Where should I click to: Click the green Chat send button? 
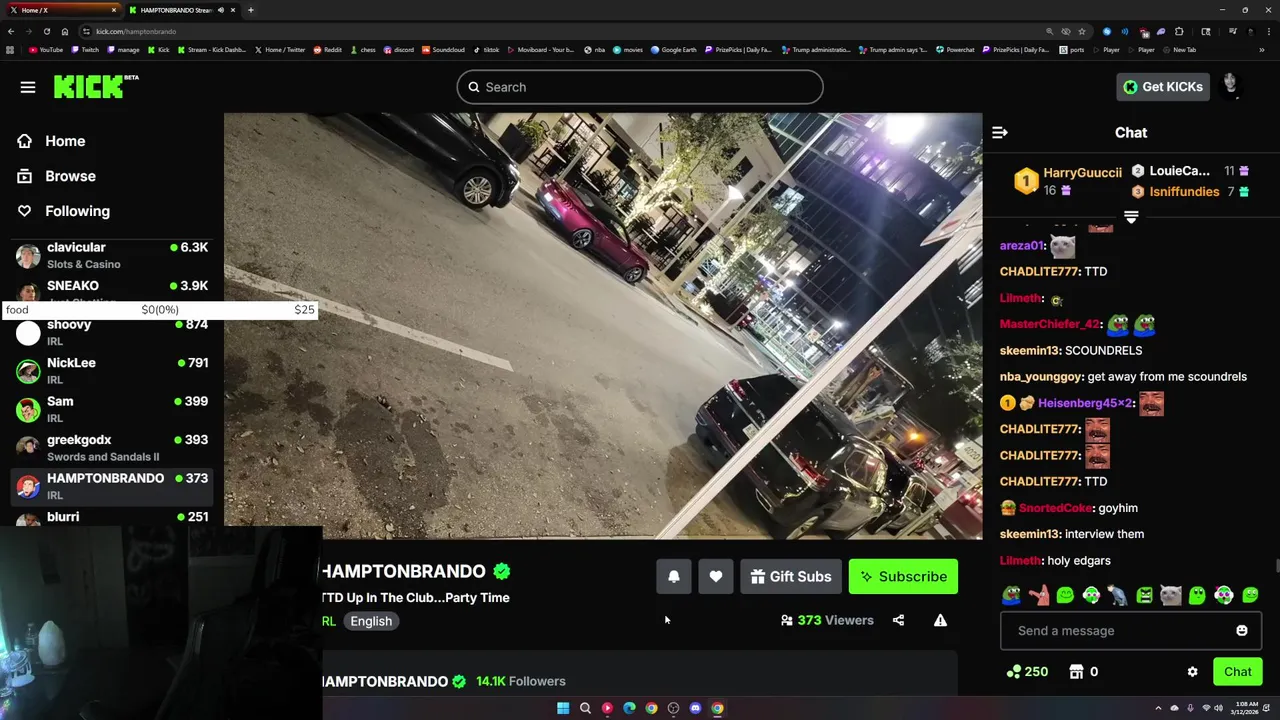[1238, 672]
